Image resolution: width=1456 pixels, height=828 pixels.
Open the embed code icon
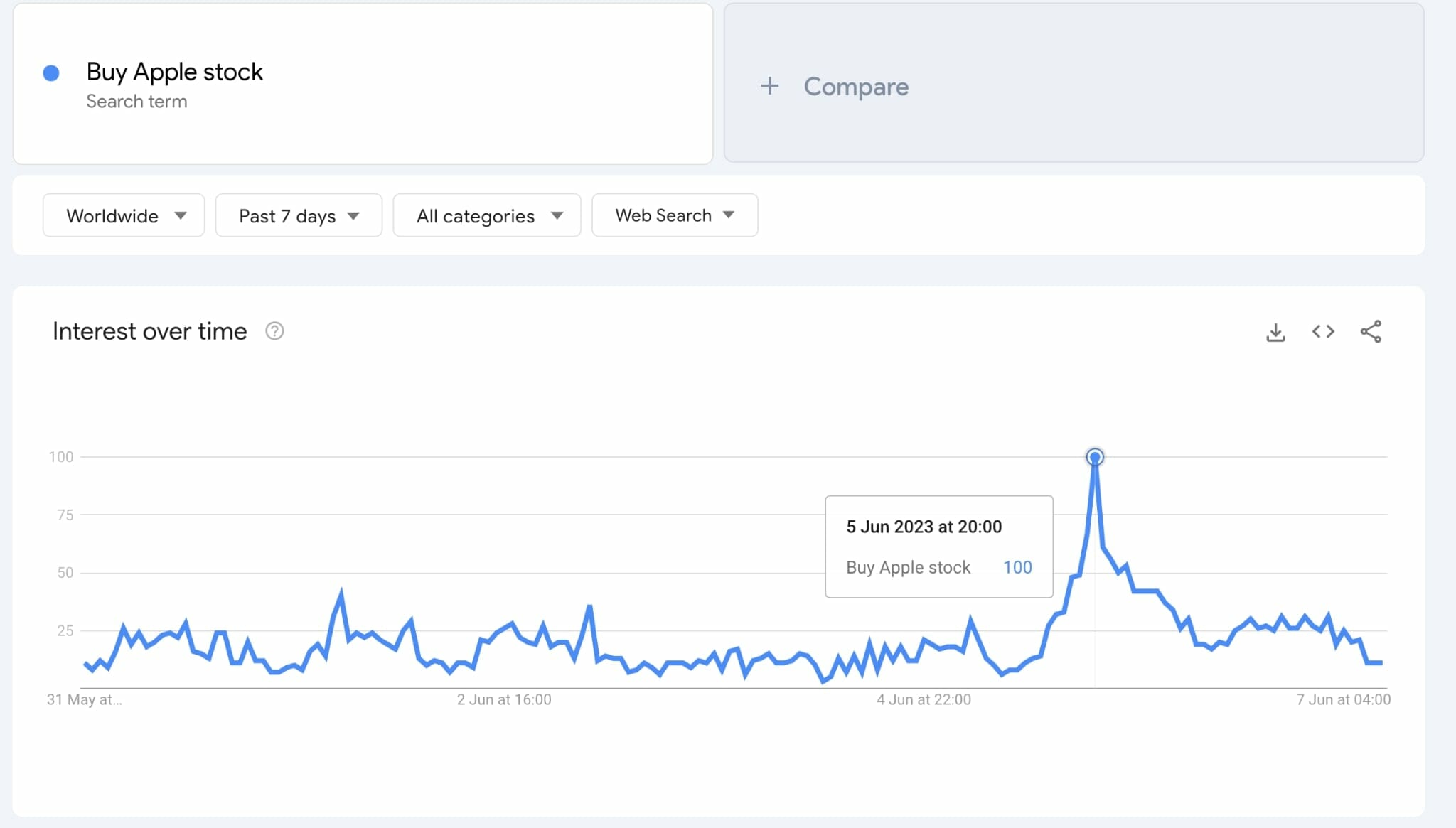pos(1323,332)
